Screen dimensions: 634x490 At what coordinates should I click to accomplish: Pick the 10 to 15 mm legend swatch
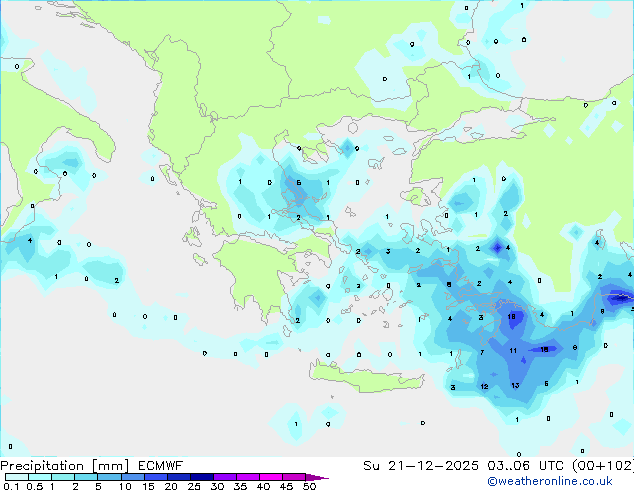click(132, 477)
